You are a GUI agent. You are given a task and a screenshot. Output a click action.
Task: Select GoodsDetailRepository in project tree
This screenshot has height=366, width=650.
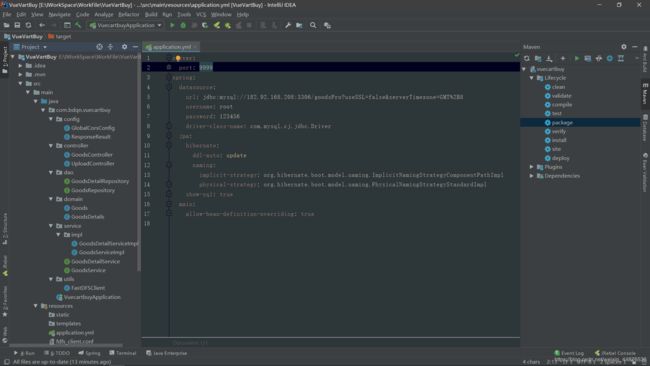[x=100, y=181]
